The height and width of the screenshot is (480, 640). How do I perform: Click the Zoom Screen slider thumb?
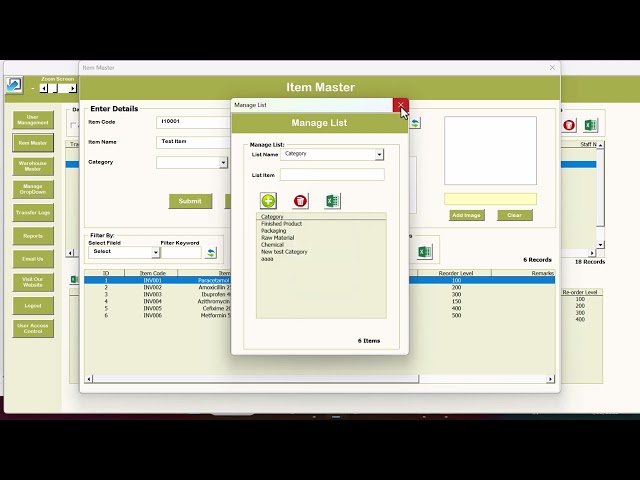click(54, 88)
